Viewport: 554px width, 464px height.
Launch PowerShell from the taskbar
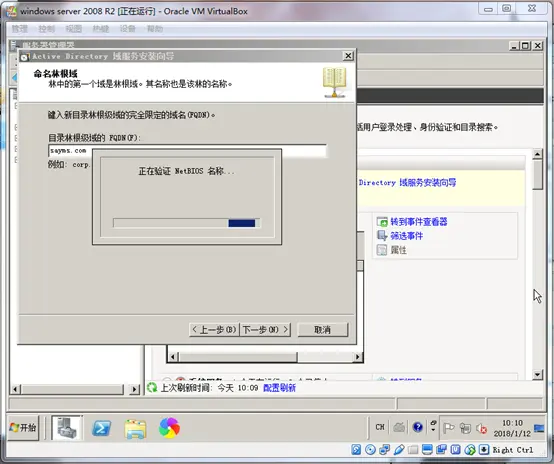[x=101, y=428]
